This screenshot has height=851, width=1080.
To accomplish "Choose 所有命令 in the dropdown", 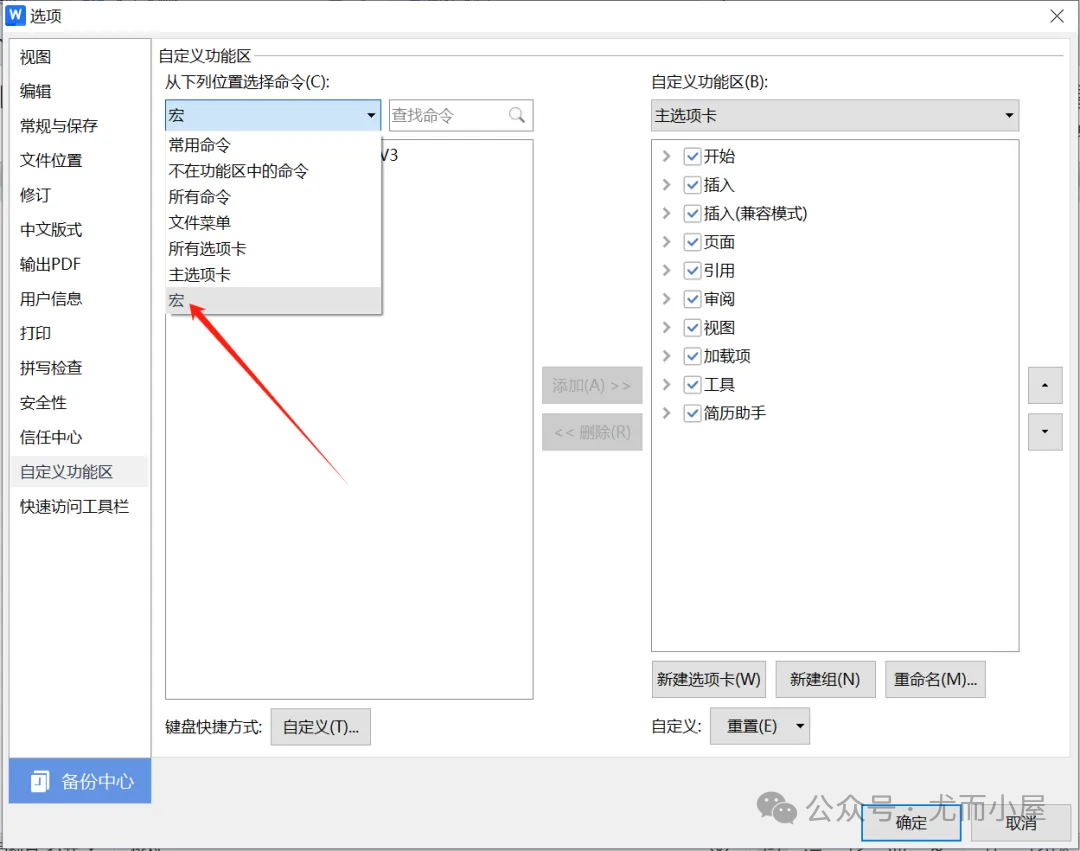I will (273, 197).
